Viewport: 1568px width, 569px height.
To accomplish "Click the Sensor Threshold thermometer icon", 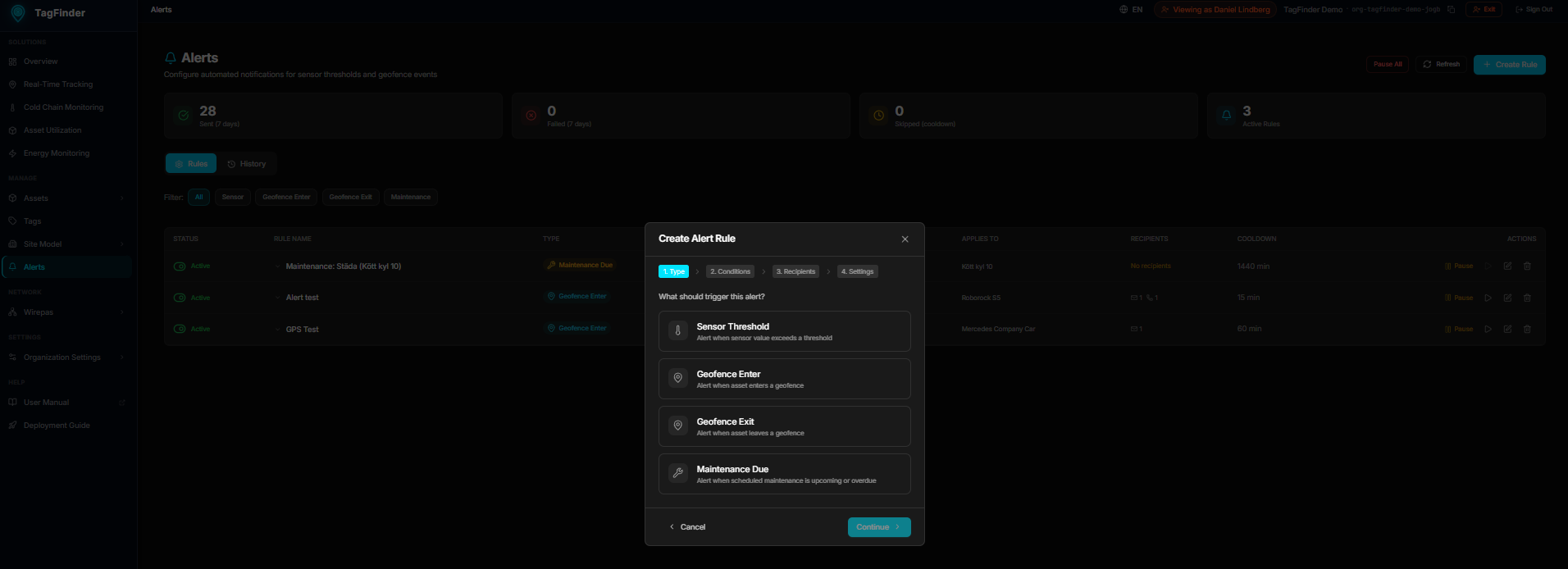I will pyautogui.click(x=677, y=331).
